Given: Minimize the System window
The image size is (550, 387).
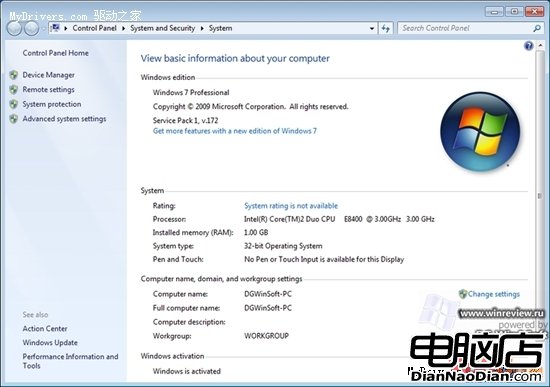Looking at the screenshot, I should tap(495, 12).
